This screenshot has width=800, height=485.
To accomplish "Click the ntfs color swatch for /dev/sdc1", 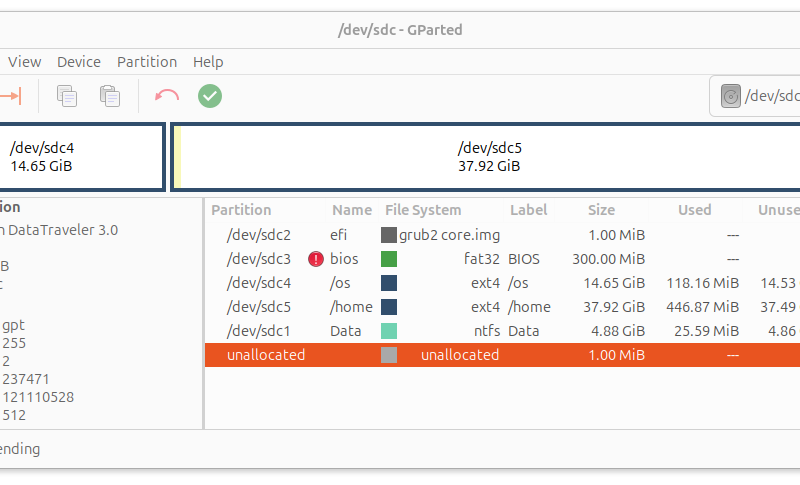I will coord(389,331).
